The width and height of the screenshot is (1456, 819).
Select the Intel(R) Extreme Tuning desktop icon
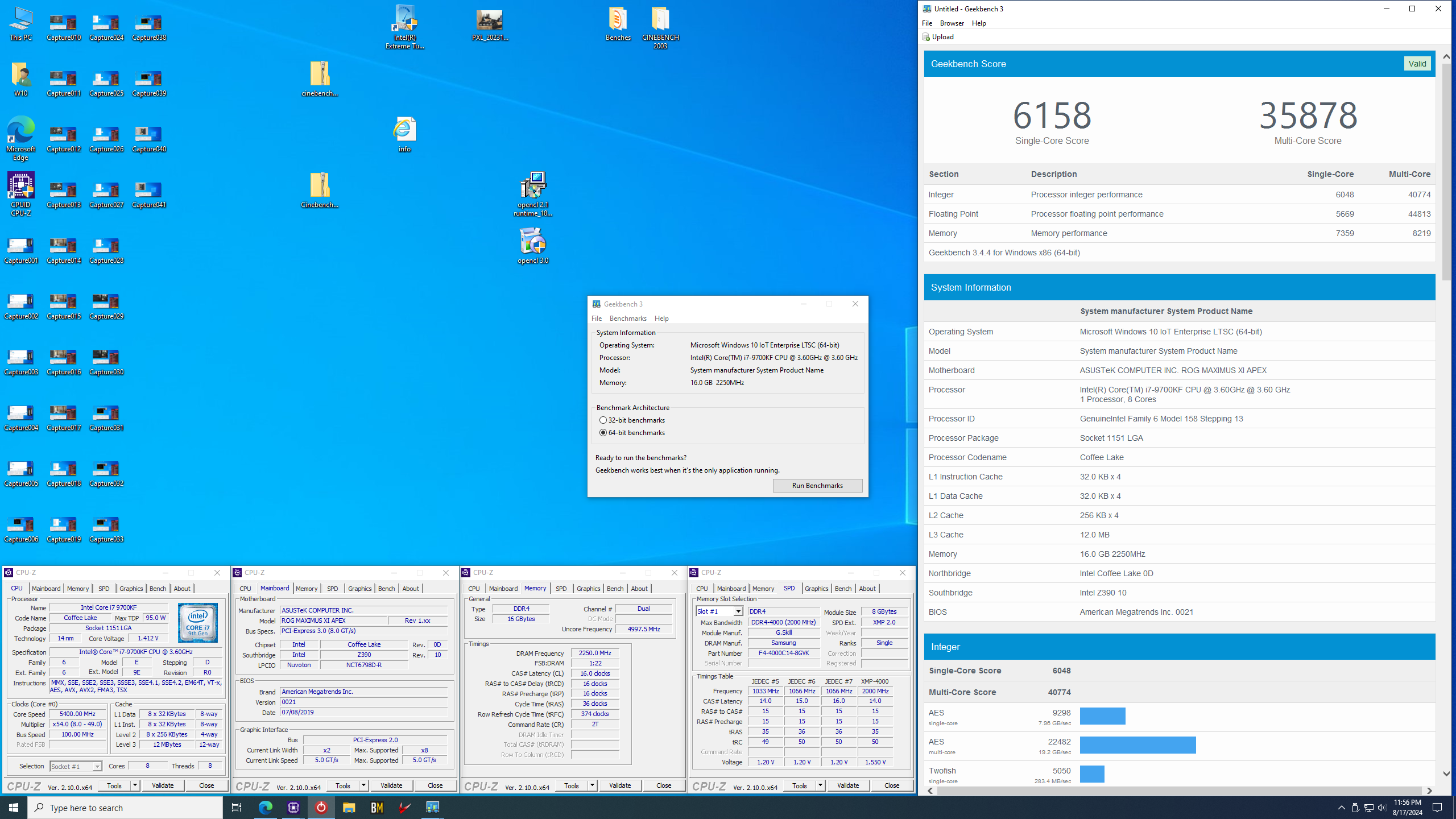405,27
